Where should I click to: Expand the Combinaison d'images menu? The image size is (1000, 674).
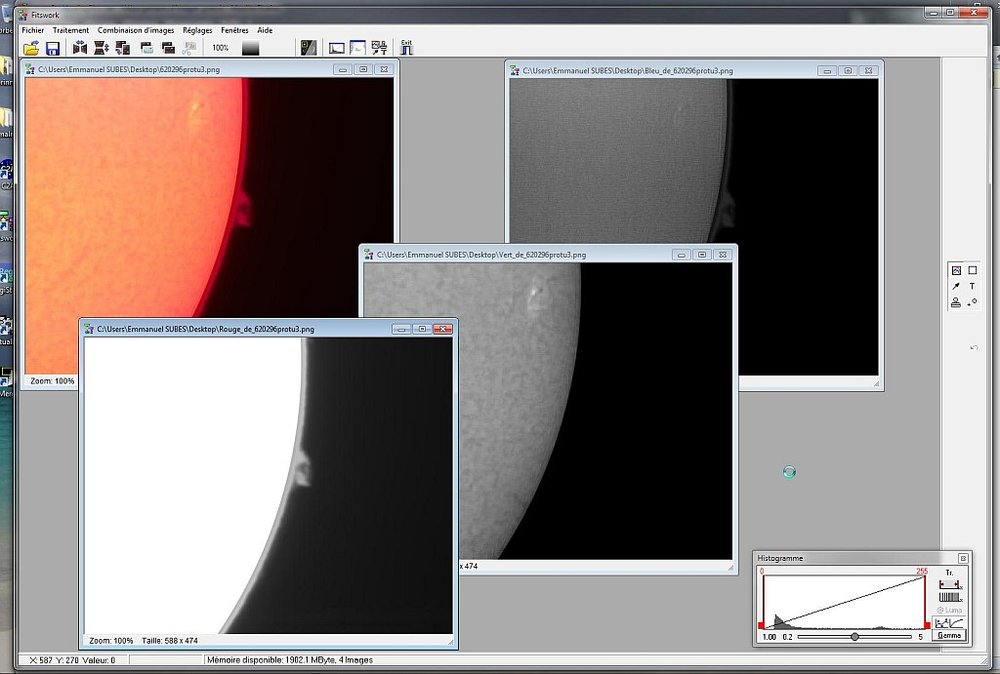pyautogui.click(x=136, y=30)
